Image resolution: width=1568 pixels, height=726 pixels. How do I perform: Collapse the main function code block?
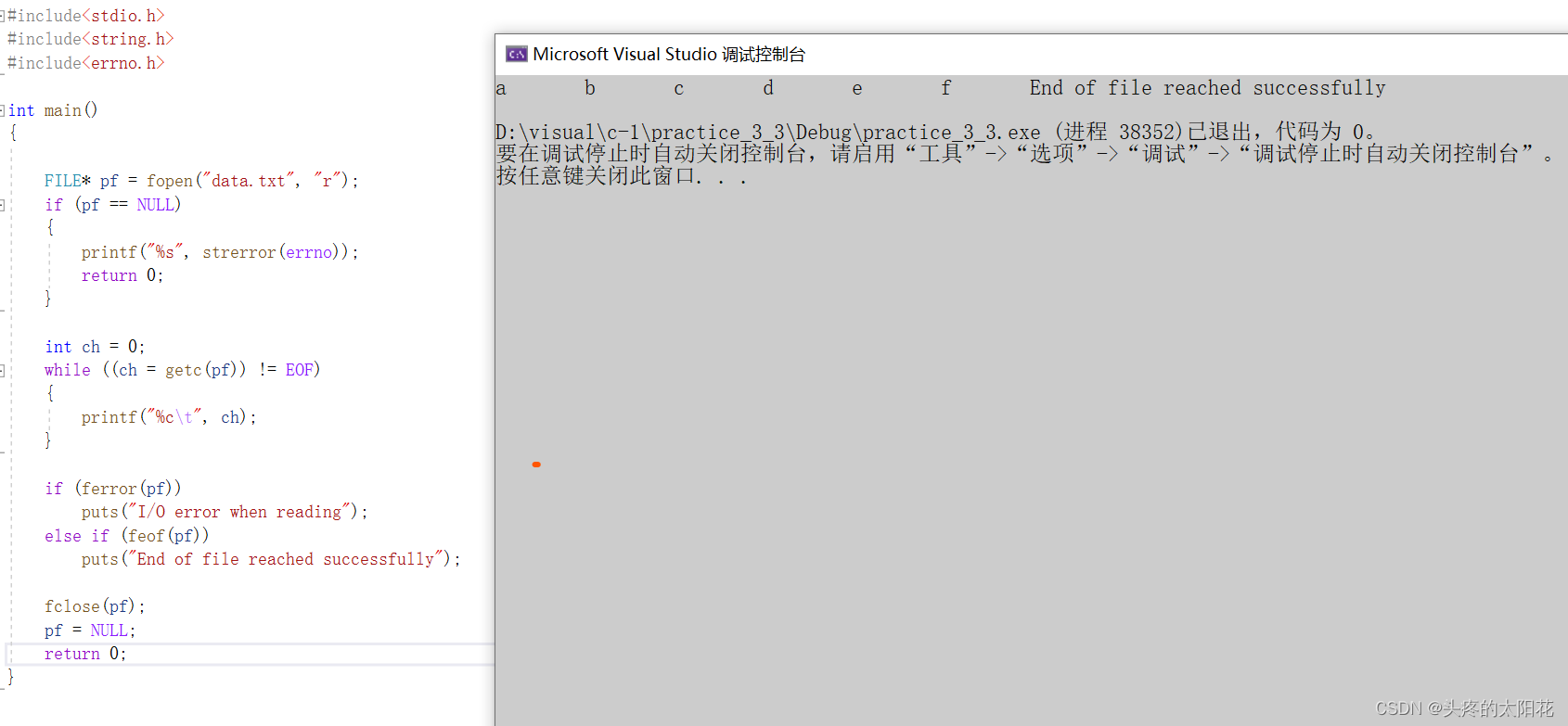tap(3, 109)
